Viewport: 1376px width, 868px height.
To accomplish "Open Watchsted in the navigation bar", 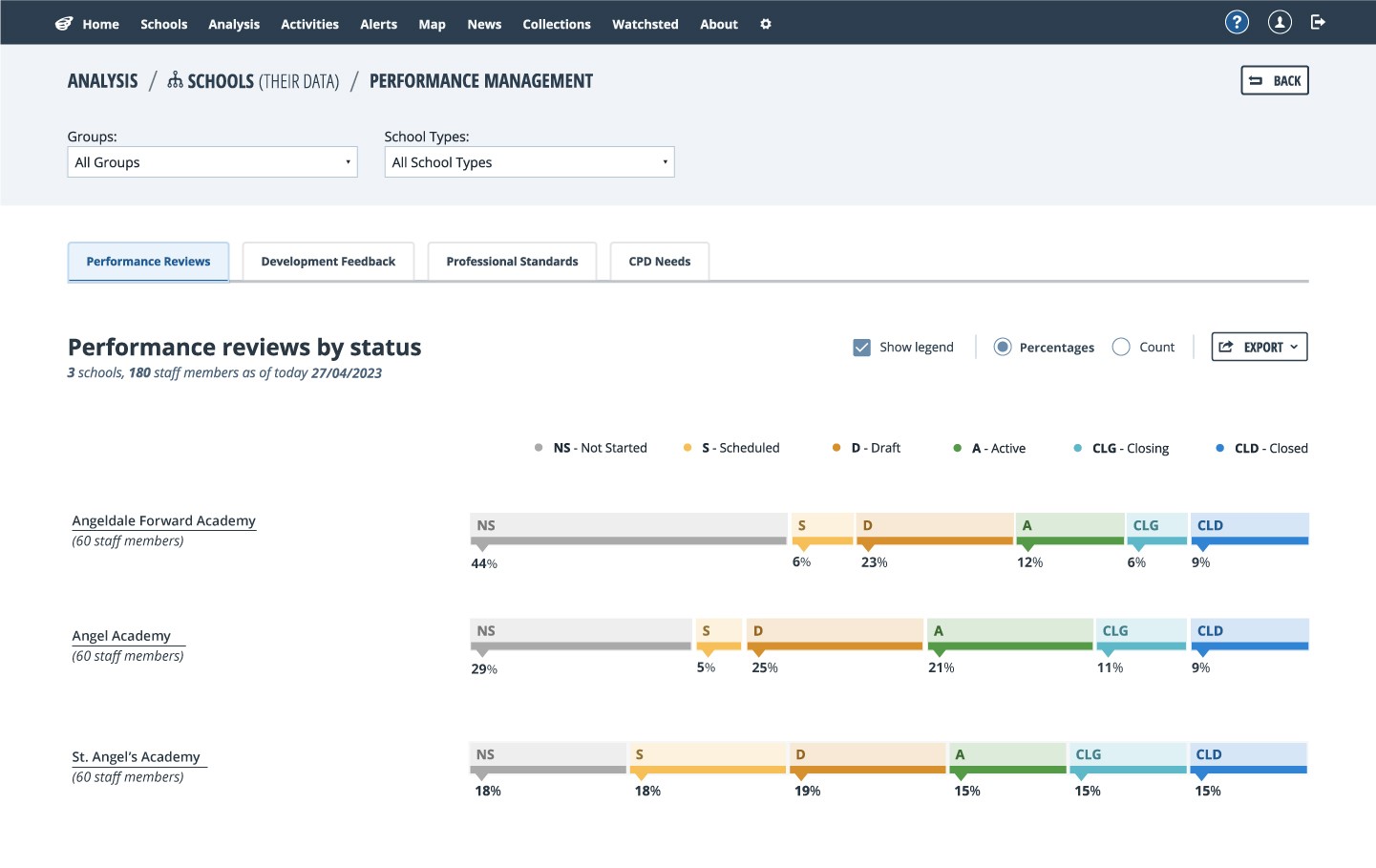I will (x=646, y=24).
